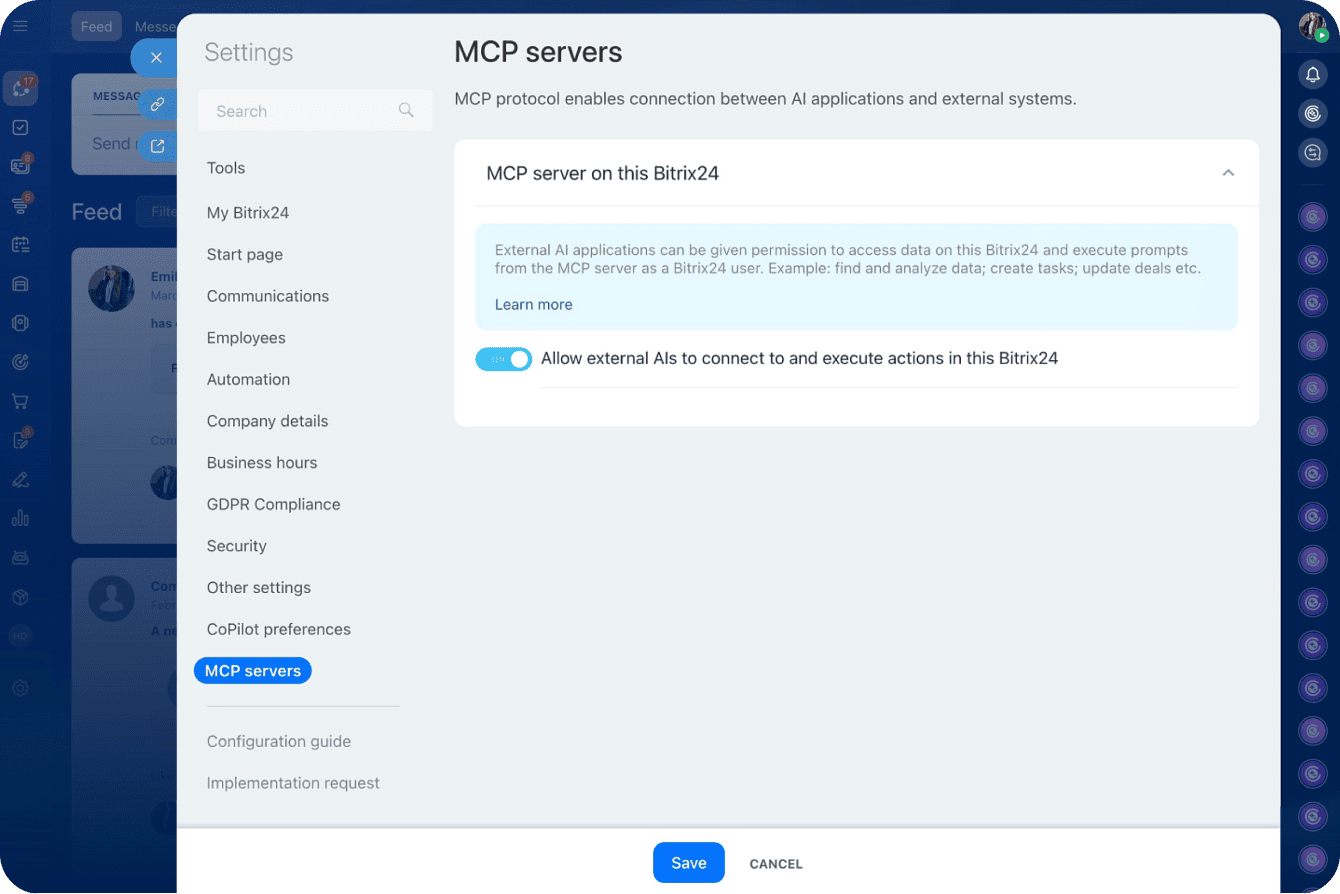This screenshot has height=894, width=1340.
Task: Open the bar chart analytics sidebar icon
Action: coord(20,518)
